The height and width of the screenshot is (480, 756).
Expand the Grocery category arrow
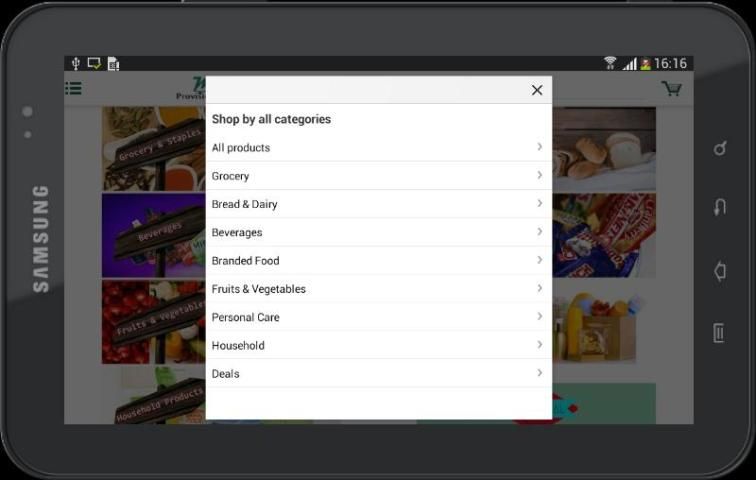point(539,175)
